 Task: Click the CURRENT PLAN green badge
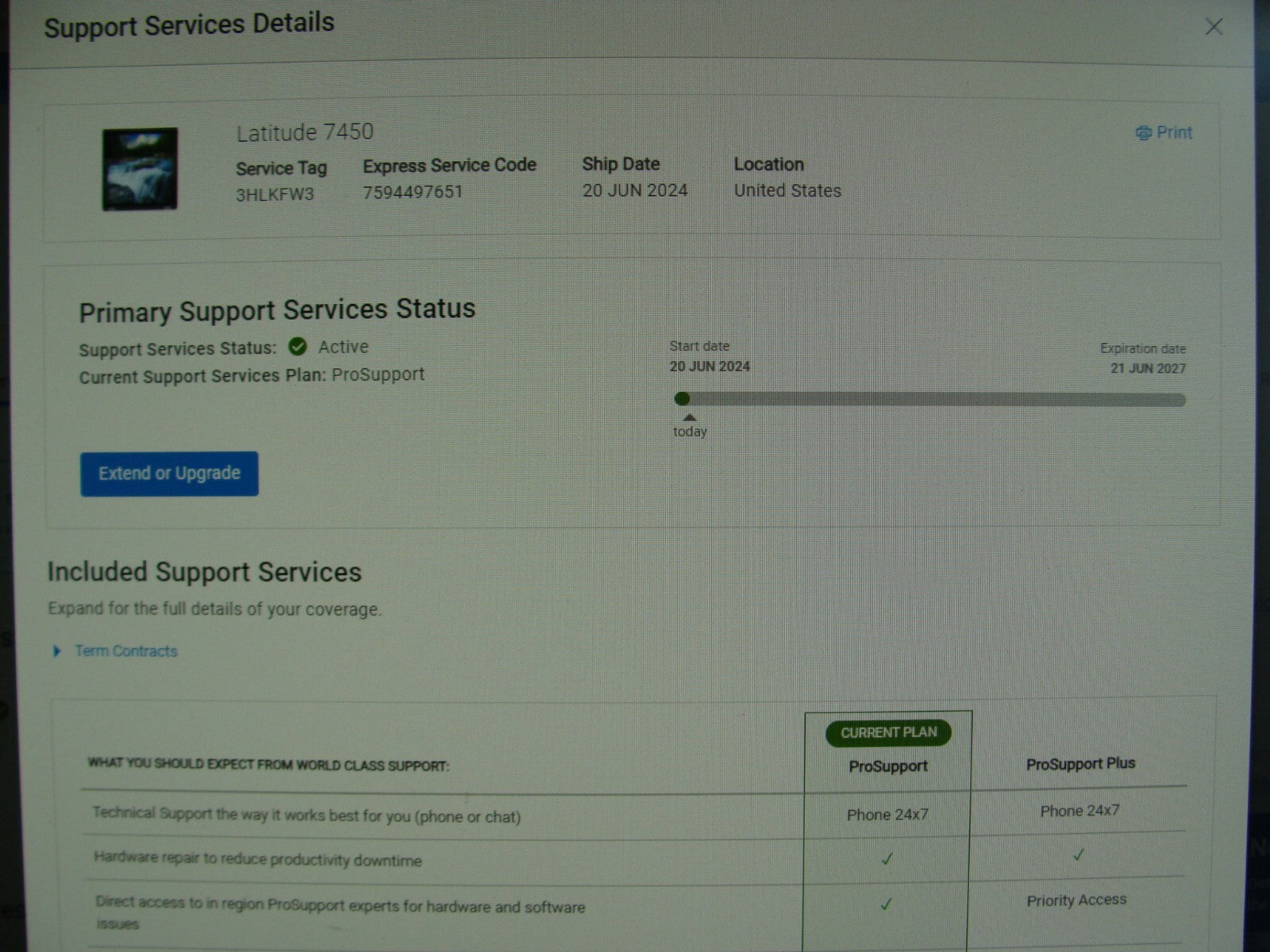[888, 732]
